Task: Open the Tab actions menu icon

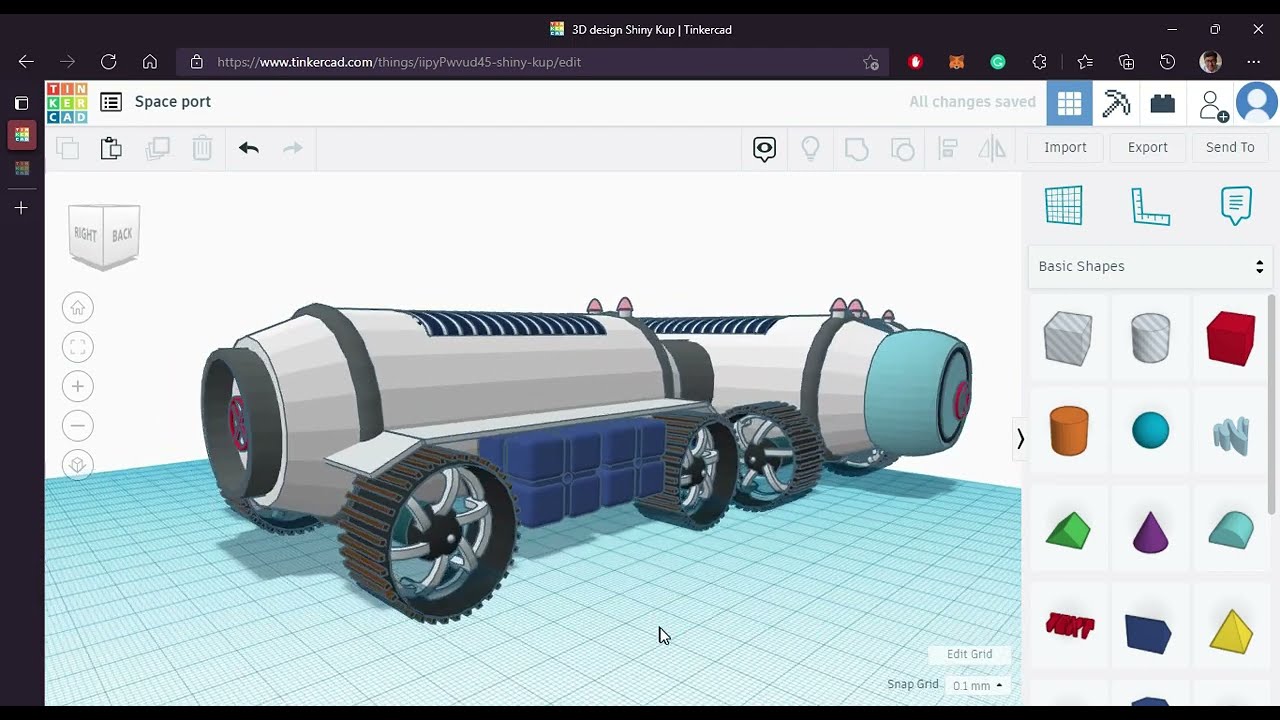Action: pyautogui.click(x=21, y=103)
